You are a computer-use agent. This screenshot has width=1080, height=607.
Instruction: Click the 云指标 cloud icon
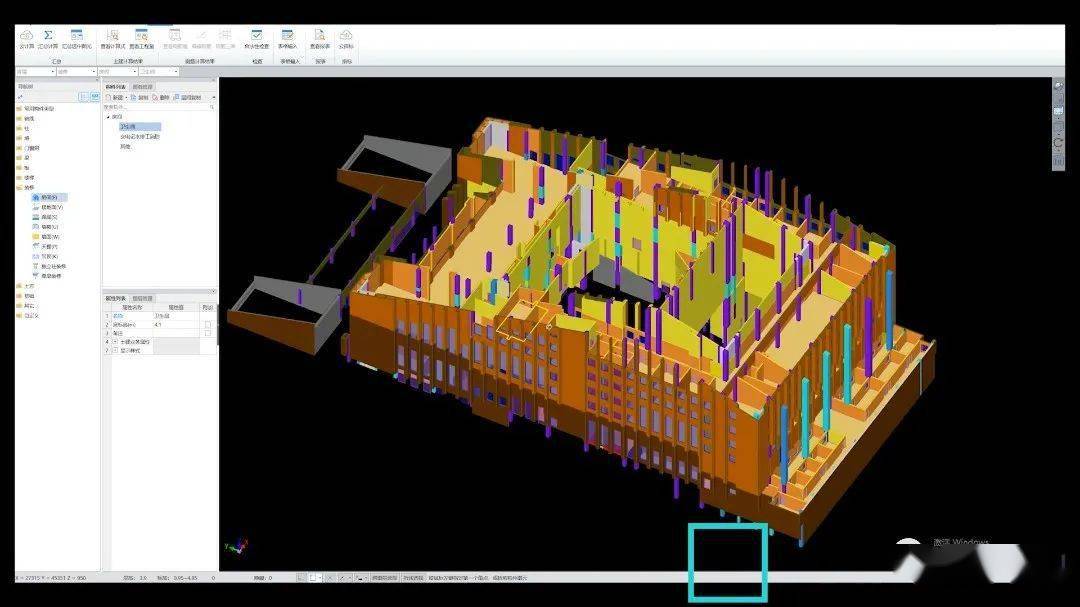click(x=346, y=37)
